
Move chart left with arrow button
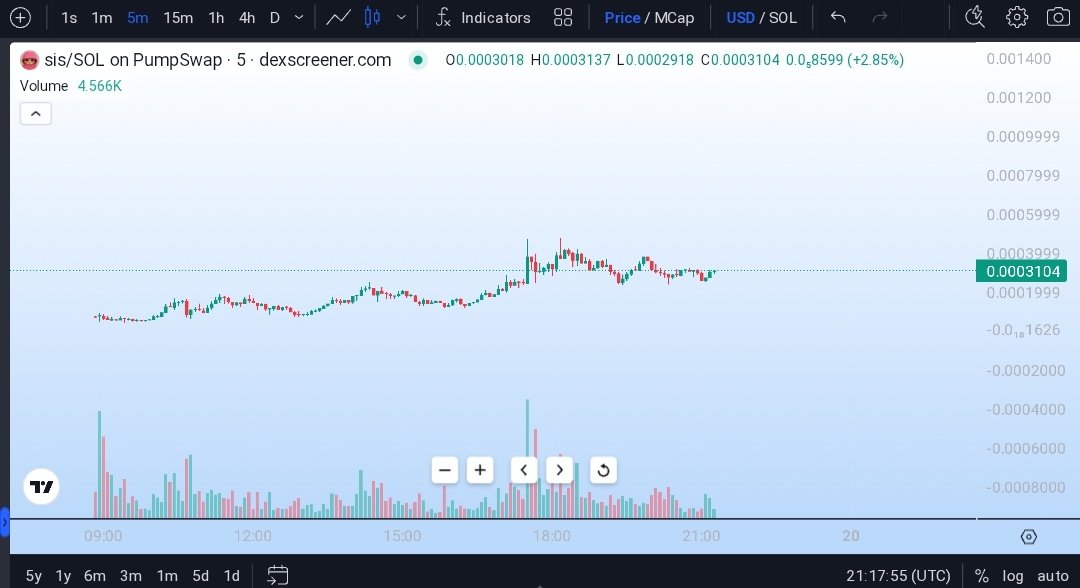pos(523,470)
